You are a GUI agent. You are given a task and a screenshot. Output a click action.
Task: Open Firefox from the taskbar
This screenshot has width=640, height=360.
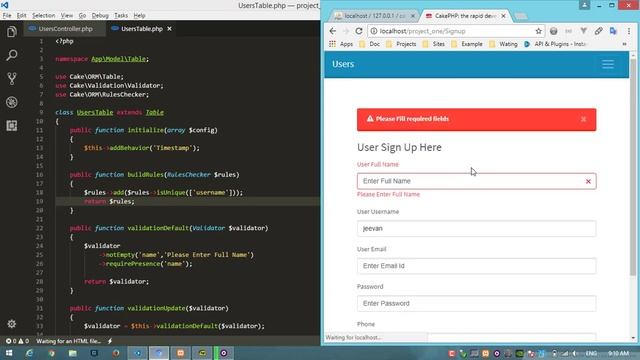click(116, 353)
